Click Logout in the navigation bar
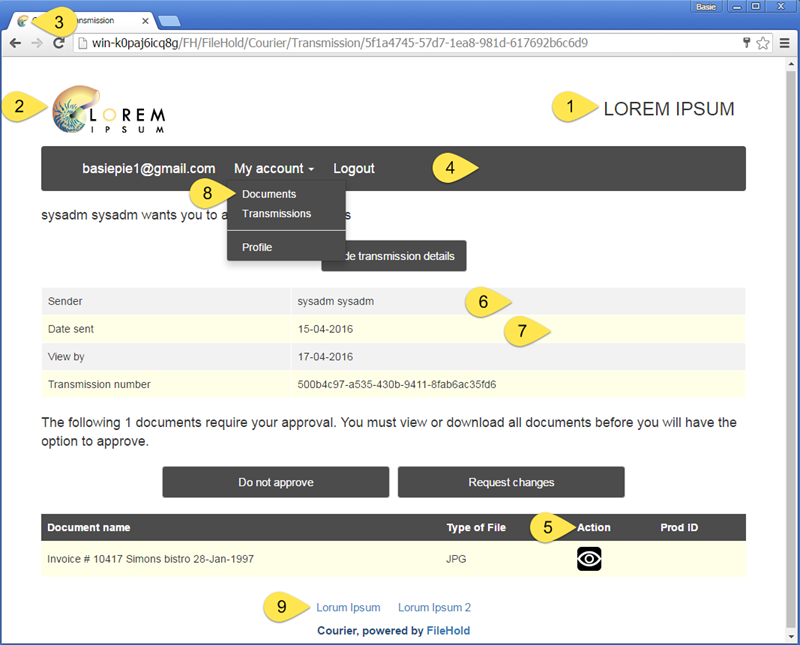 click(x=353, y=168)
